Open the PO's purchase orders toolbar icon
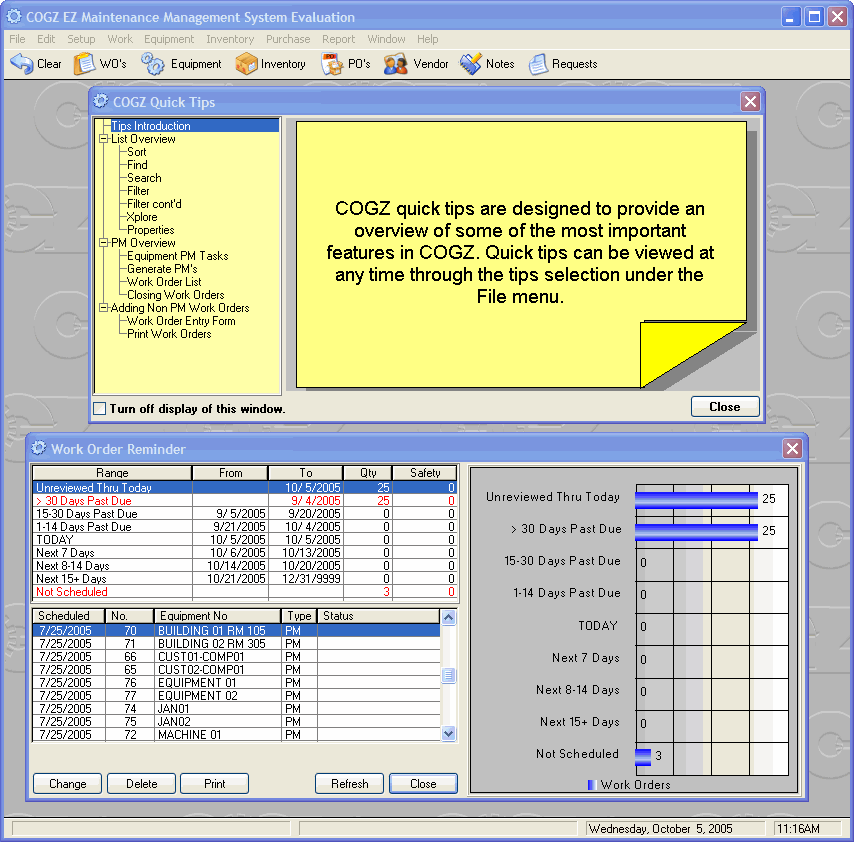The width and height of the screenshot is (854, 842). coord(331,64)
